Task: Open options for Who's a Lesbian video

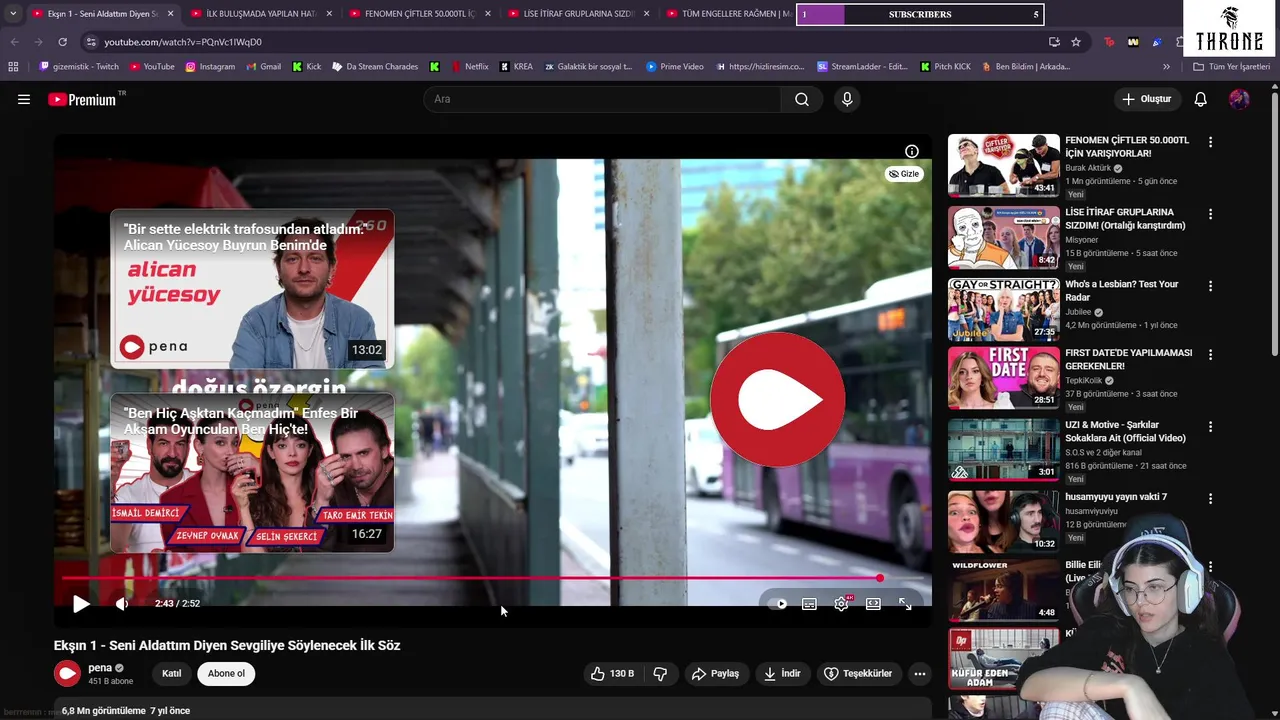Action: point(1210,286)
